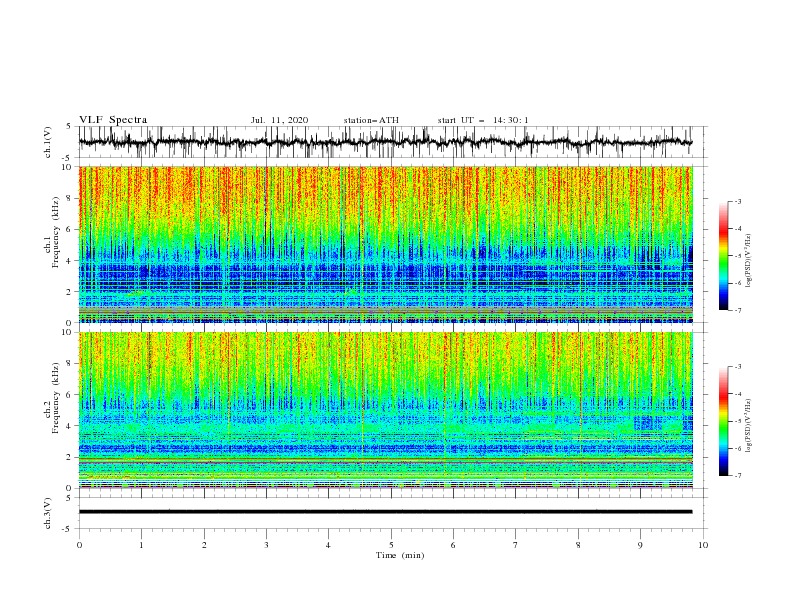This screenshot has width=792, height=612.
Task: Click time axis tick label "3"
Action: (x=266, y=545)
